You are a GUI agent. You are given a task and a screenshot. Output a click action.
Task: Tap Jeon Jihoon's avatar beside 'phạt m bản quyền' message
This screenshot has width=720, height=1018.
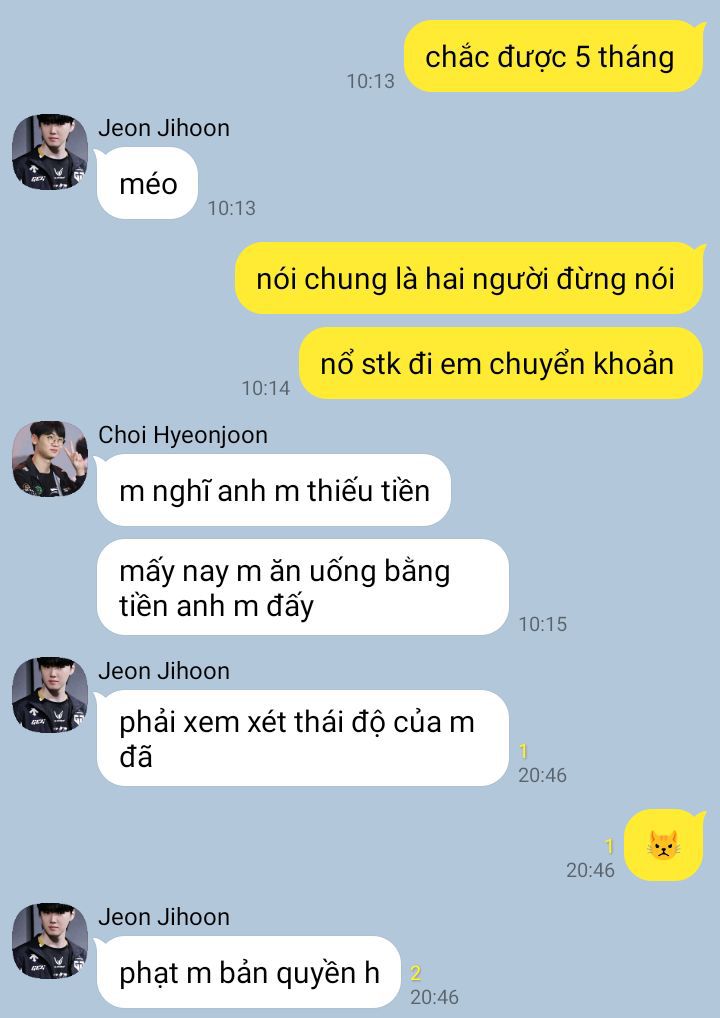(x=50, y=940)
